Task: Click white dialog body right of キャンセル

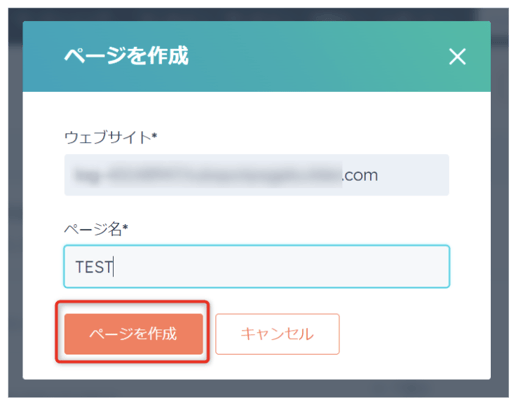Action: point(413,334)
